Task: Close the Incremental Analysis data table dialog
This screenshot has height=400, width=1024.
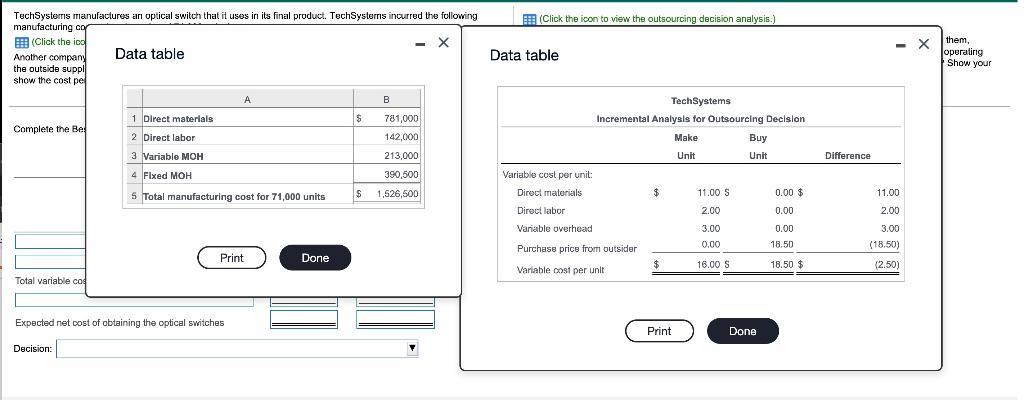Action: [x=923, y=44]
